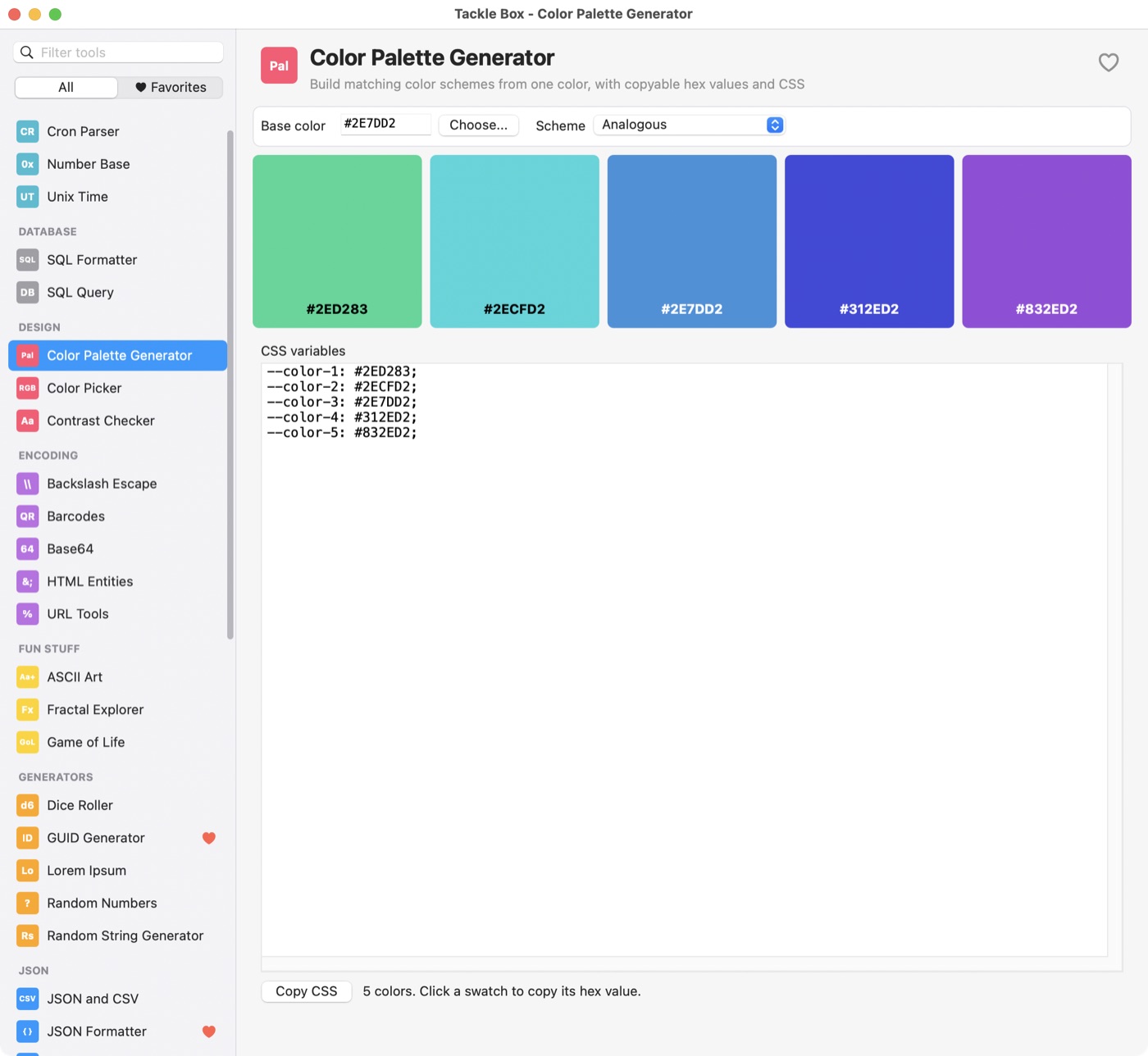Click the Backslash Escape icon
Image resolution: width=1148 pixels, height=1056 pixels.
27,484
